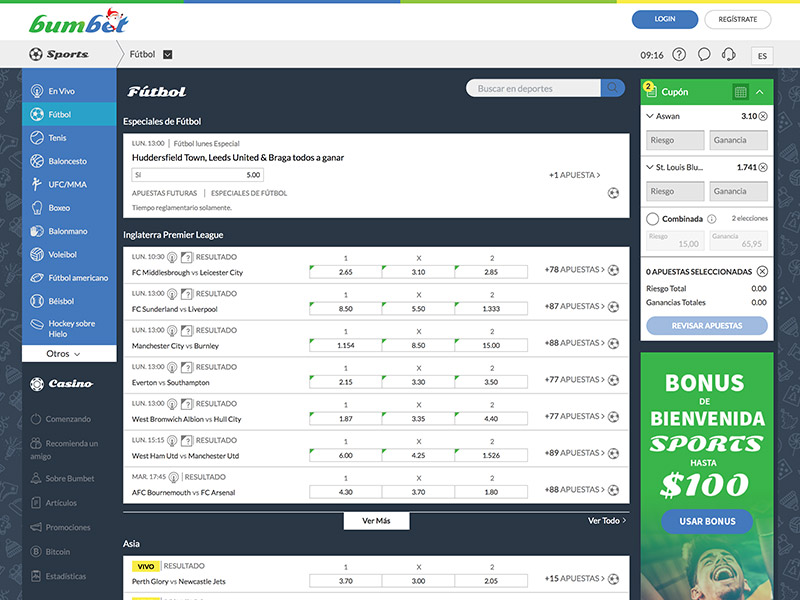Select Everton win odds 2.15
800x600 pixels.
click(x=345, y=382)
